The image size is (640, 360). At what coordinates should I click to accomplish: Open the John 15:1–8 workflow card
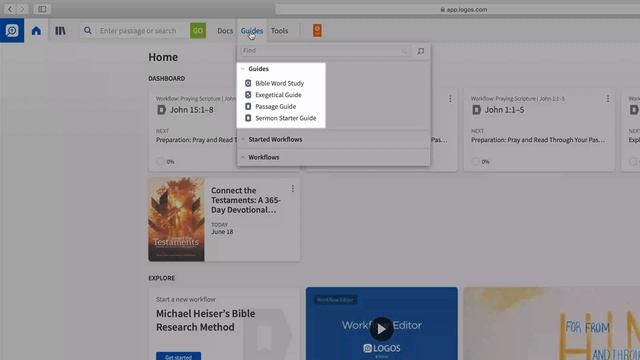pyautogui.click(x=192, y=131)
